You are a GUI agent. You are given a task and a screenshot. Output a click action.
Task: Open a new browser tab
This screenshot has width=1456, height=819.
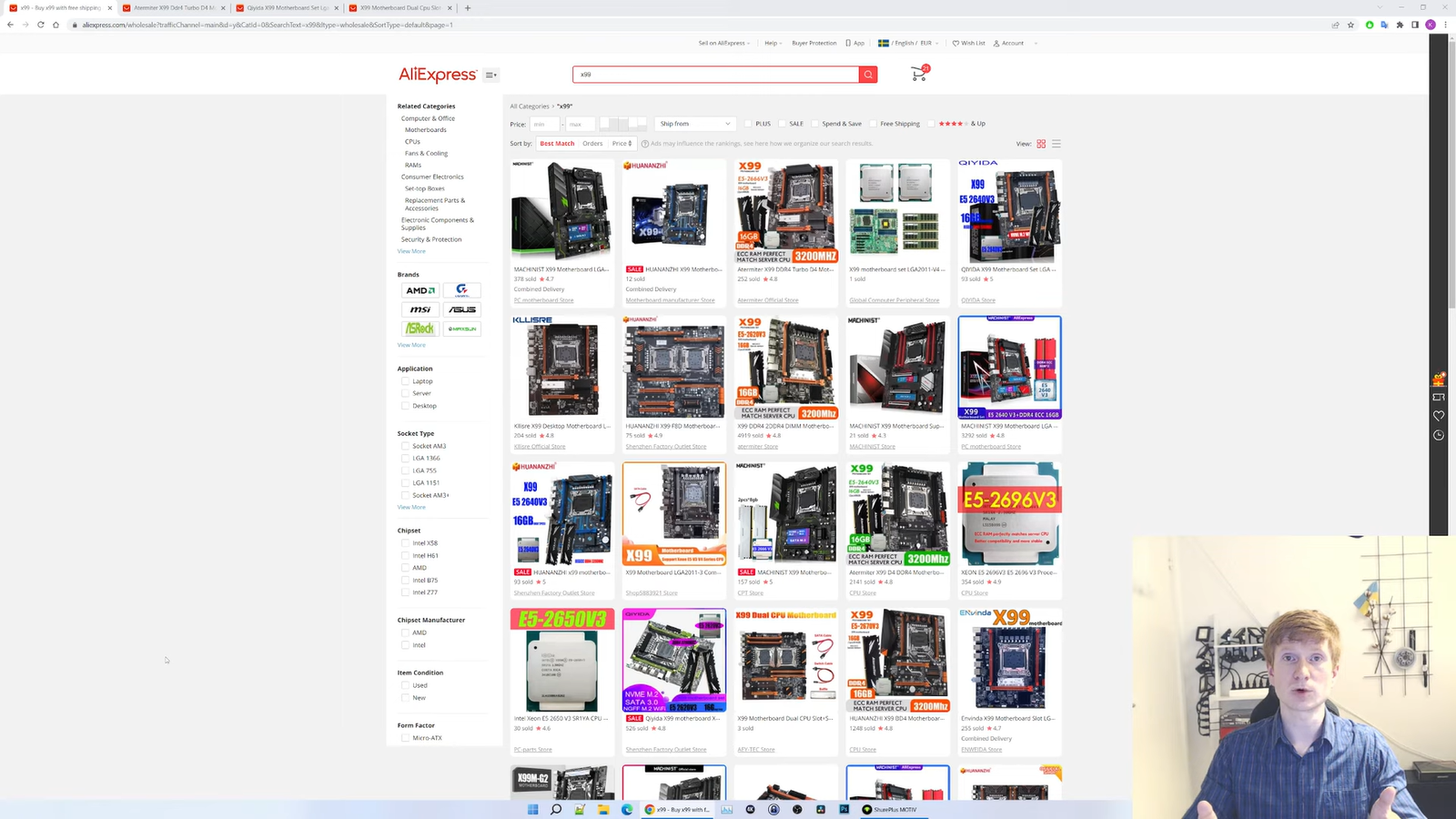(468, 8)
